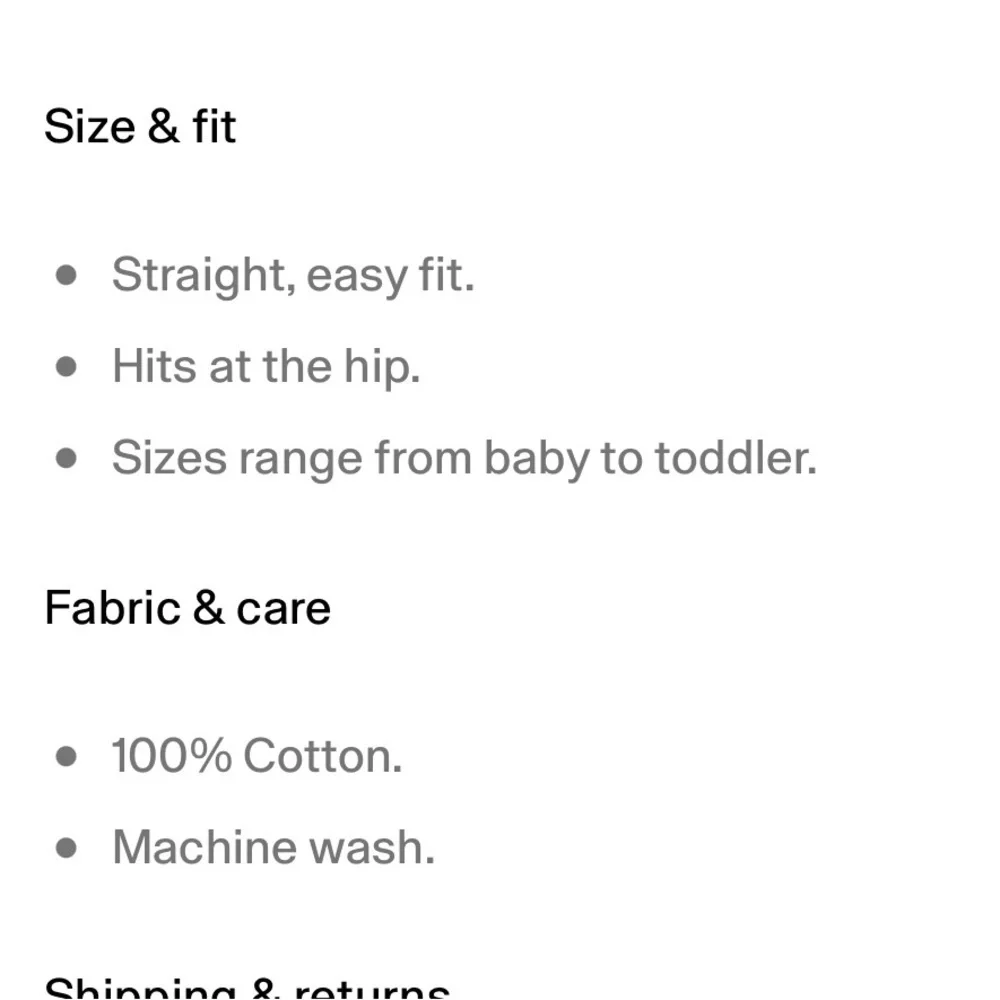
Task: Click the word 'toddler' in sizes line
Action: pyautogui.click(x=732, y=457)
